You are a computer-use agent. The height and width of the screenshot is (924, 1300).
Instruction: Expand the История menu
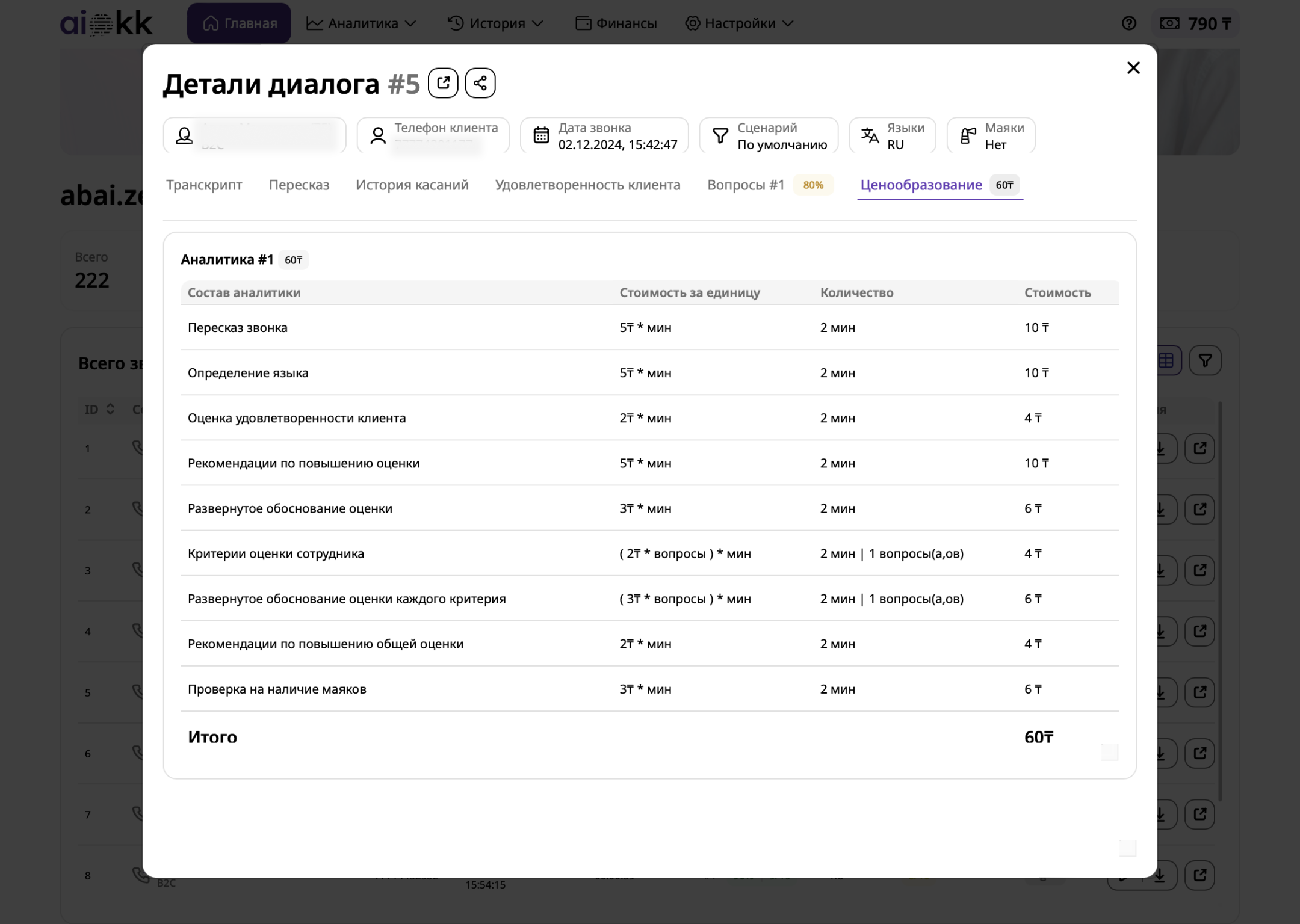coord(496,23)
